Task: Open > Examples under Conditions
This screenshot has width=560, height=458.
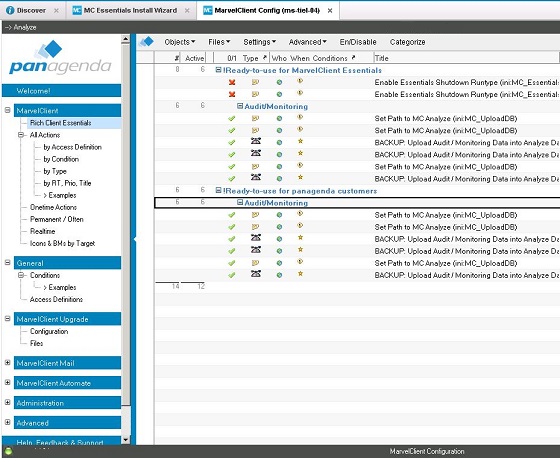Action: [60, 287]
